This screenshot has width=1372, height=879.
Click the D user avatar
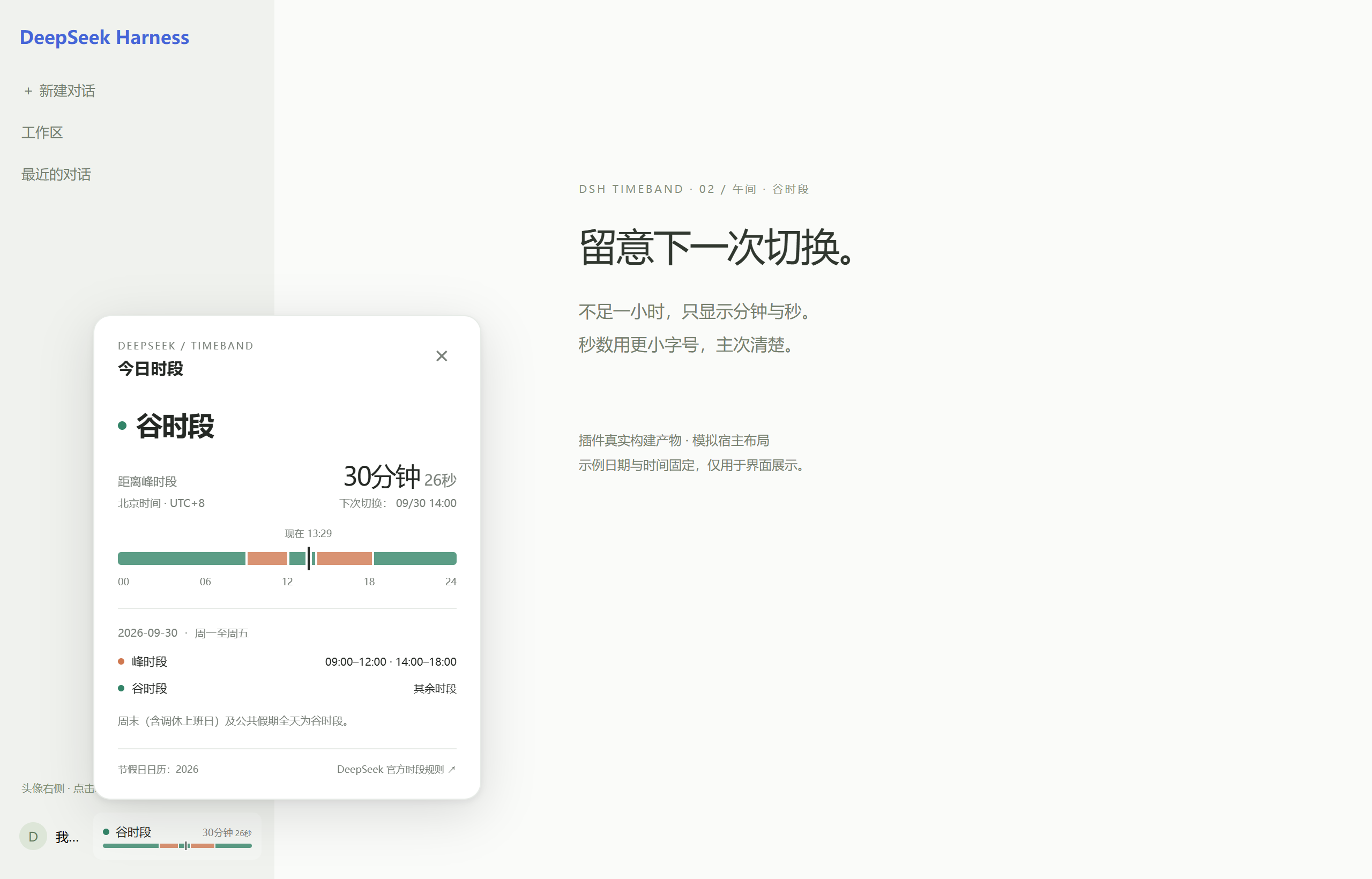tap(33, 836)
